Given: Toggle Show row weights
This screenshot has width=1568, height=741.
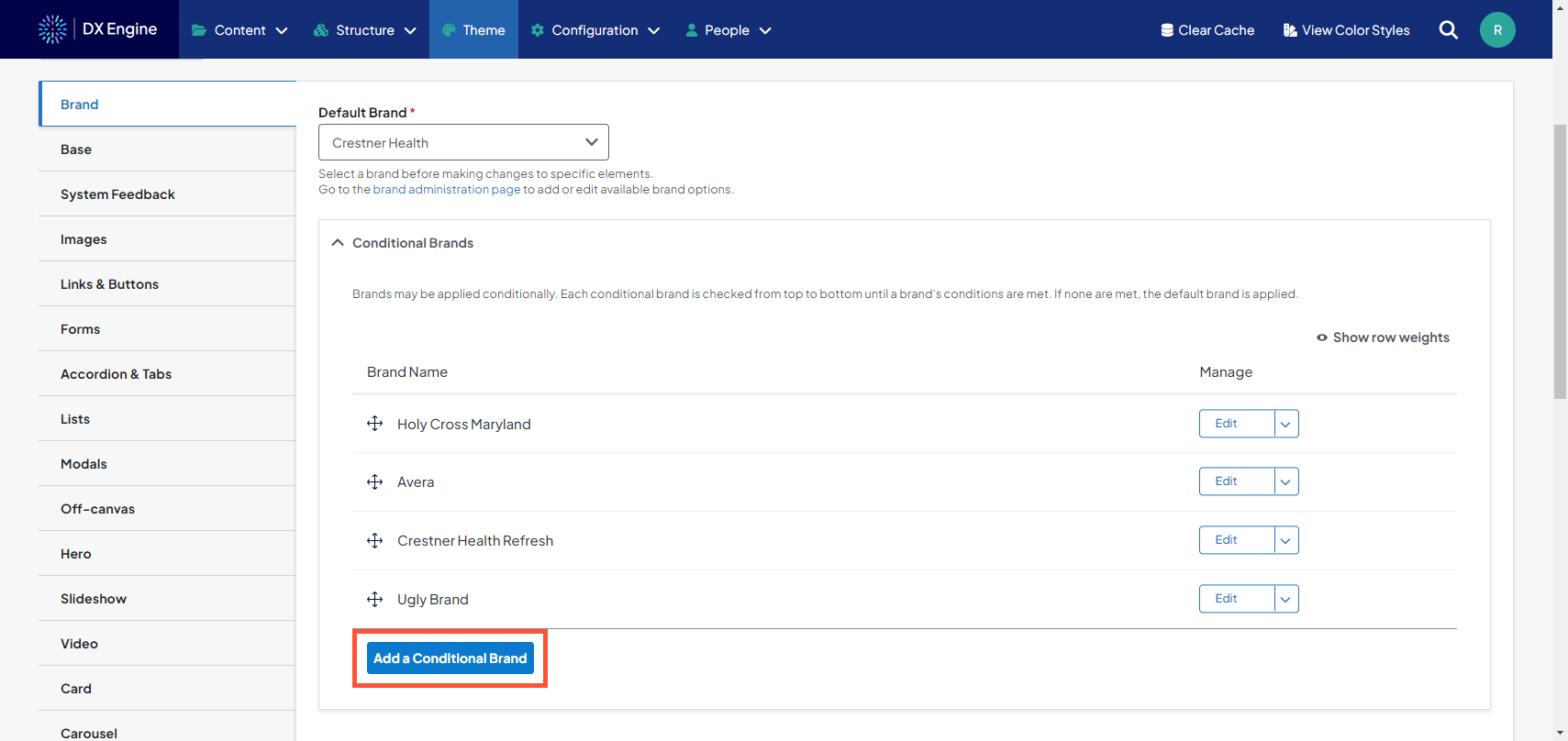Looking at the screenshot, I should pos(1383,337).
